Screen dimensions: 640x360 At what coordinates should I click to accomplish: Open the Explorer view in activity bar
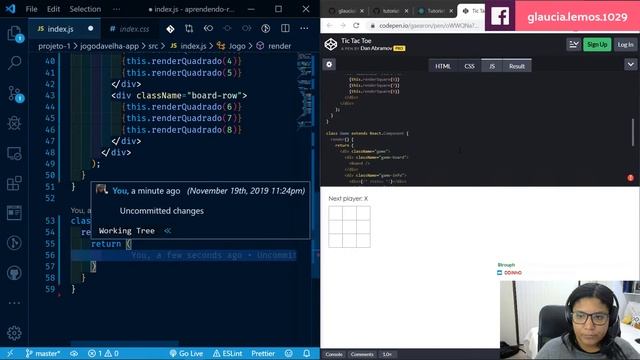14,33
